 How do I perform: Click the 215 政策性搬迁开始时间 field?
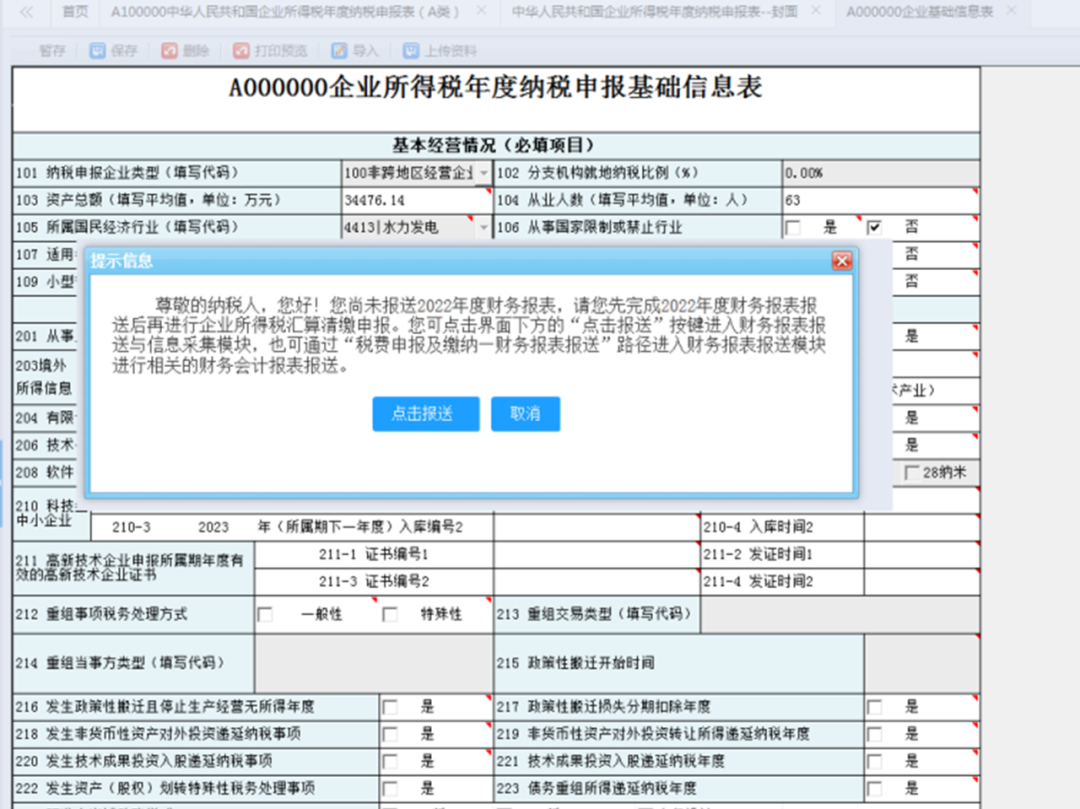point(922,664)
